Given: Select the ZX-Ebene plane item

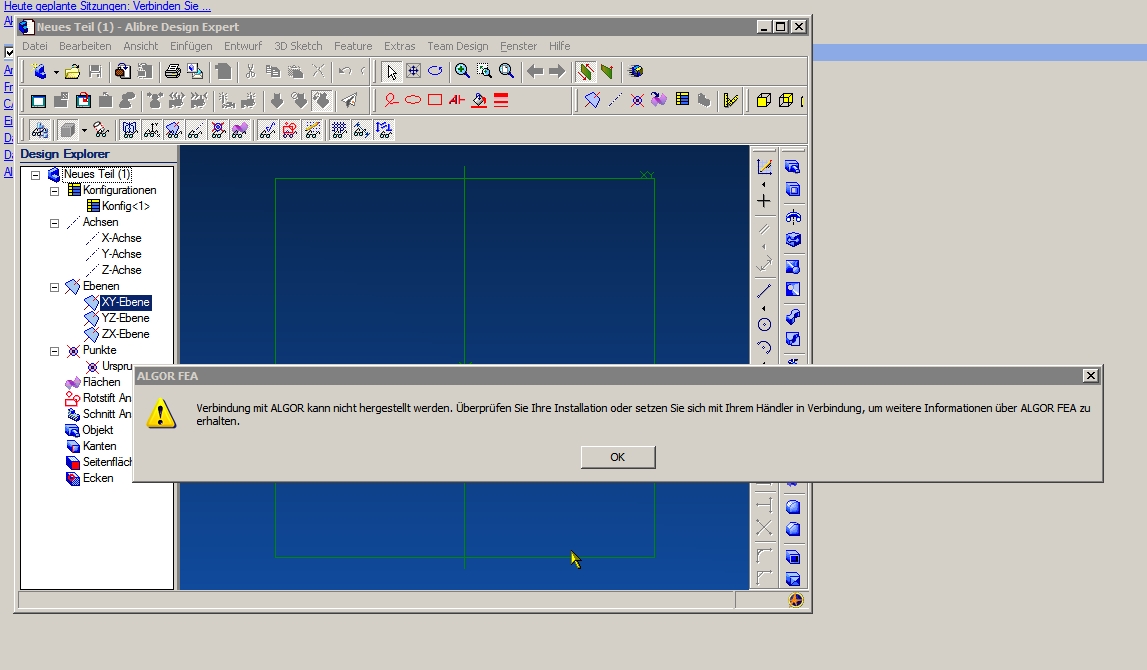Looking at the screenshot, I should (126, 334).
